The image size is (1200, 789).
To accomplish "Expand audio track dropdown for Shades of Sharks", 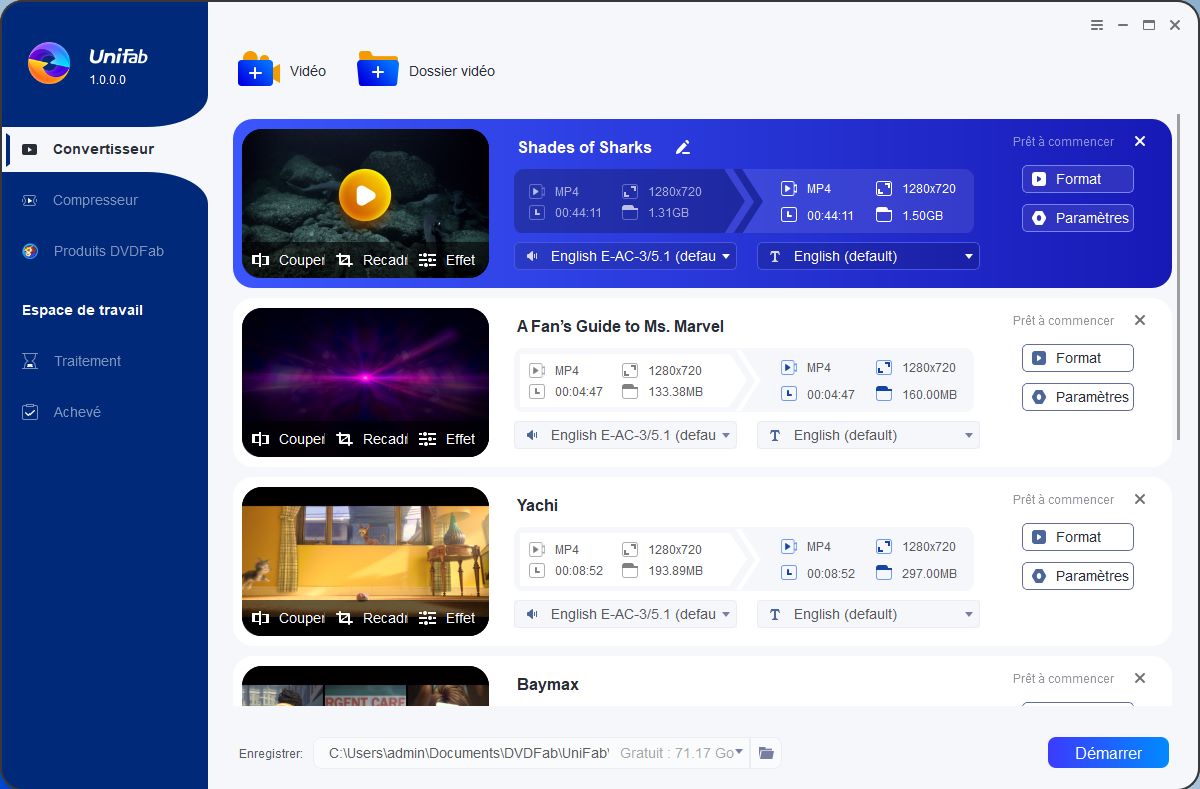I will coord(726,257).
